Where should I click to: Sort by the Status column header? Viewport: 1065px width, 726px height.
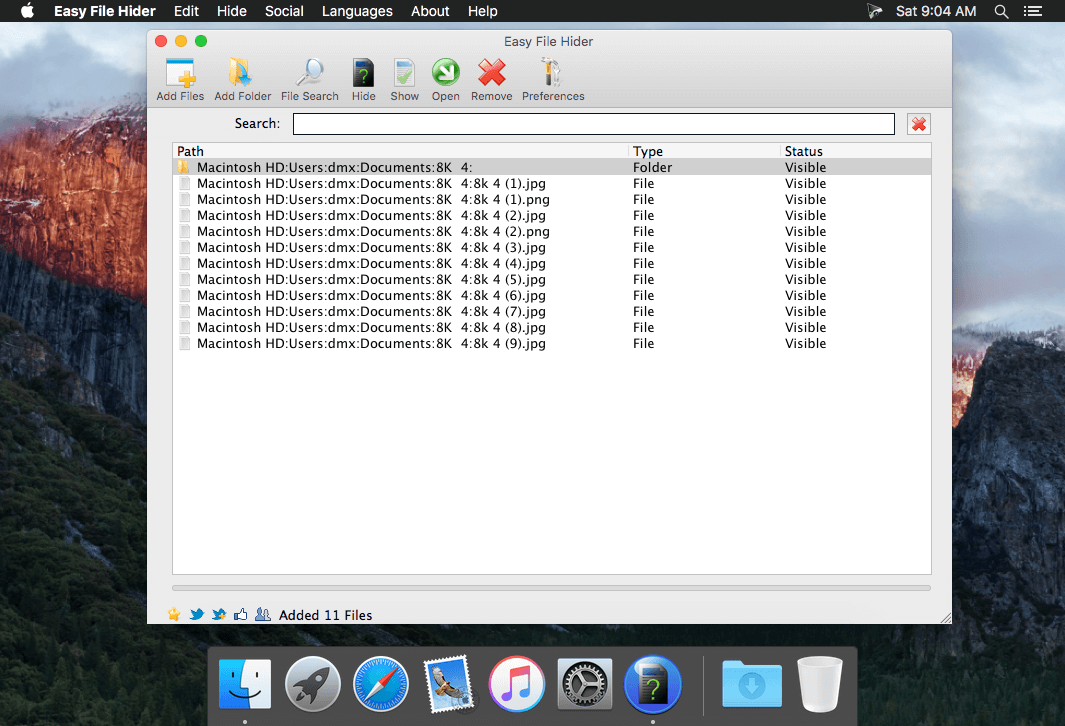(856, 151)
